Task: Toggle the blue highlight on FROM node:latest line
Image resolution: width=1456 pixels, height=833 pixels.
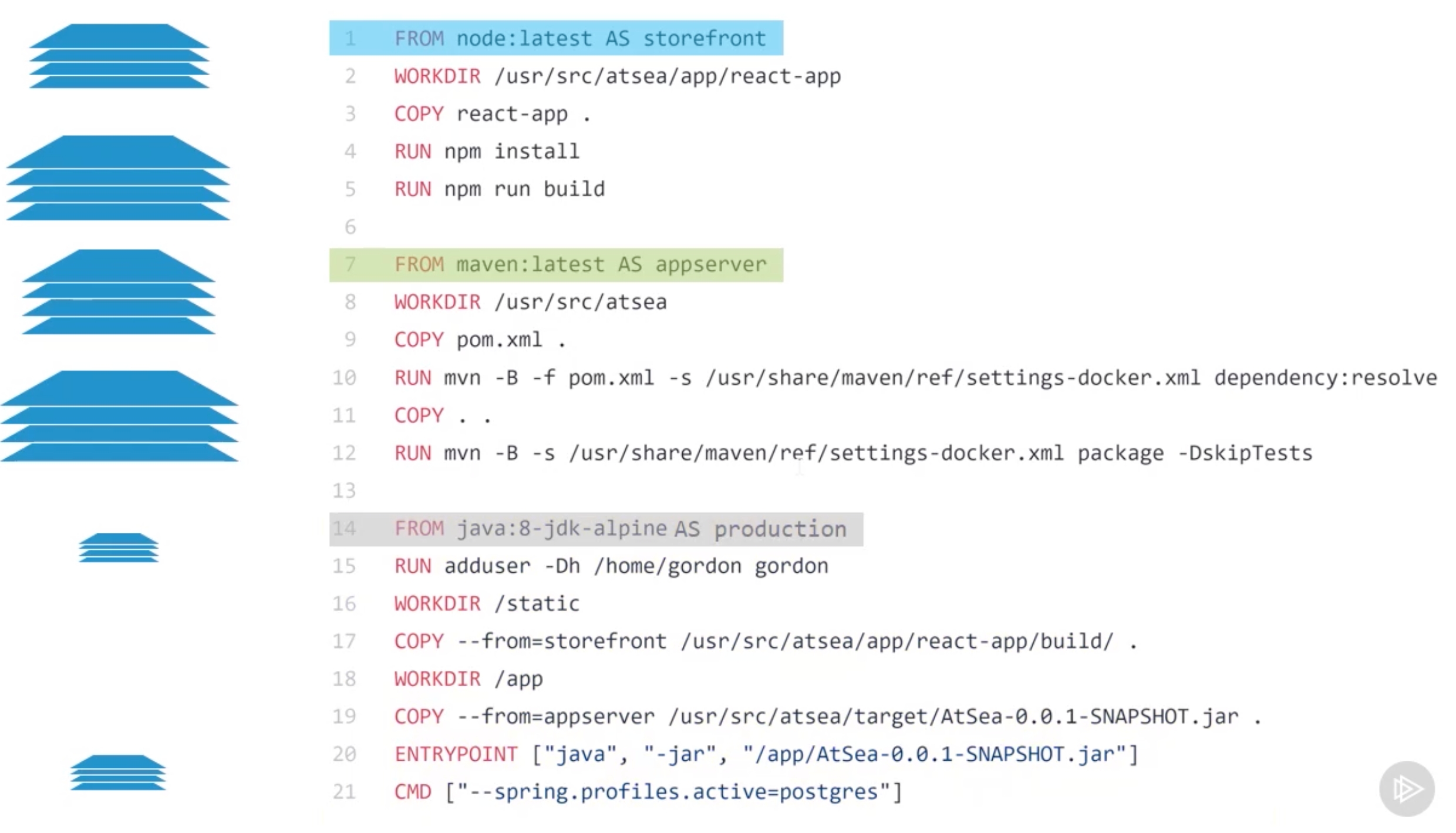Action: [556, 38]
